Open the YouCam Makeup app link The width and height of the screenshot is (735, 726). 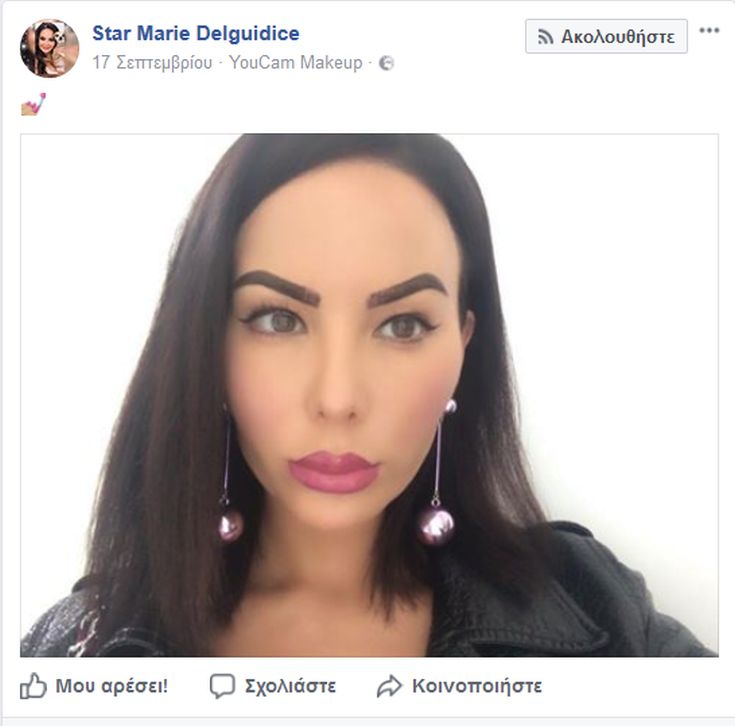click(x=296, y=62)
